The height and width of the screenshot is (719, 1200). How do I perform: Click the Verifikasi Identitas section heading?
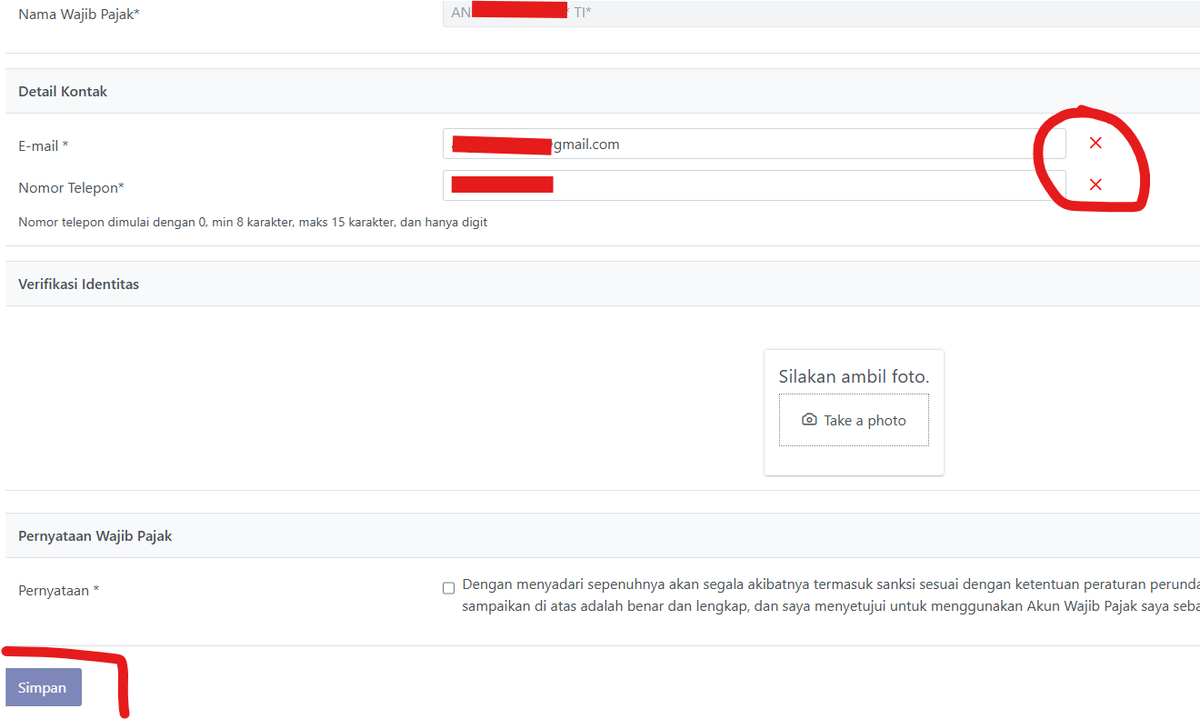click(x=79, y=284)
